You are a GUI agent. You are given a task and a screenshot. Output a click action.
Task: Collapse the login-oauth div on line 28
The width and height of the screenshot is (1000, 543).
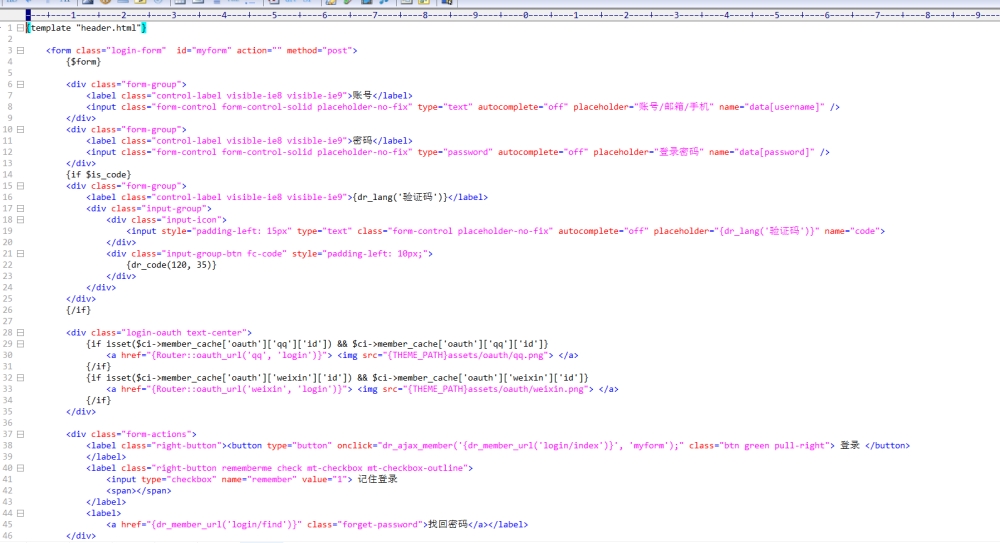(20, 333)
